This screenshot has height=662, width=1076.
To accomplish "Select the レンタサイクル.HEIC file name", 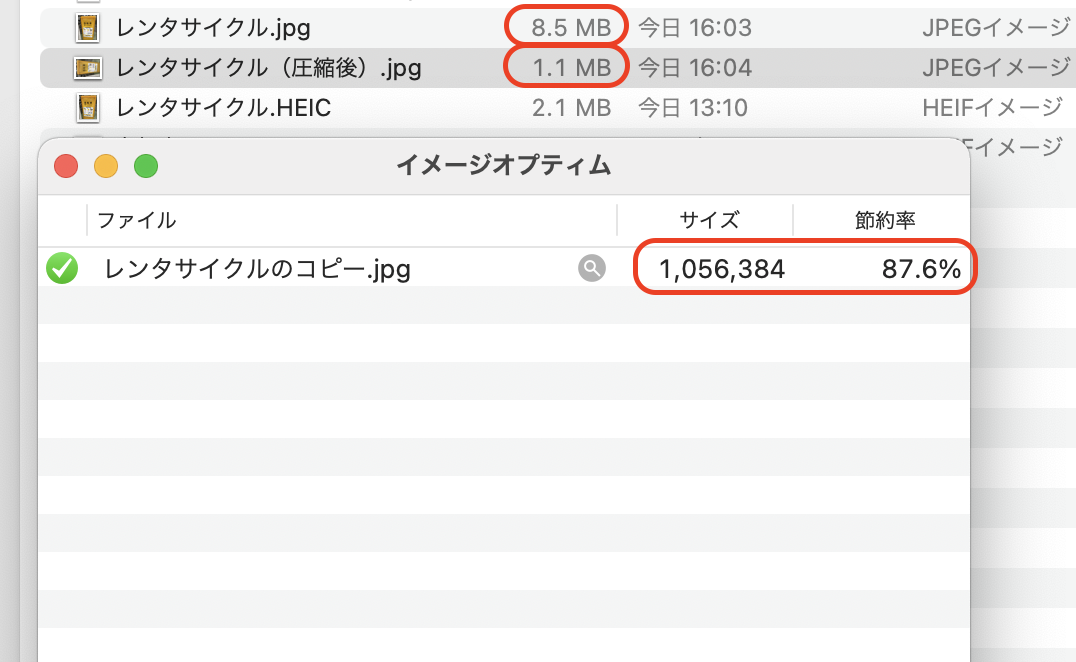I will point(224,108).
